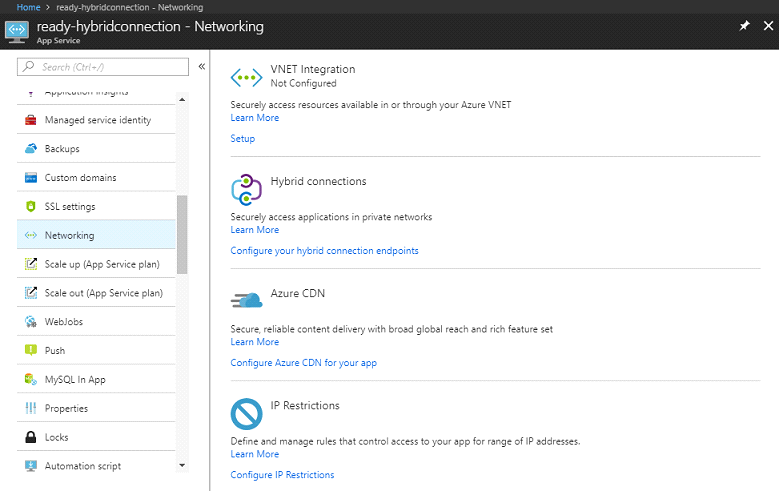The height and width of the screenshot is (491, 779).
Task: Click the sidebar scrollbar thumb
Action: (x=182, y=235)
